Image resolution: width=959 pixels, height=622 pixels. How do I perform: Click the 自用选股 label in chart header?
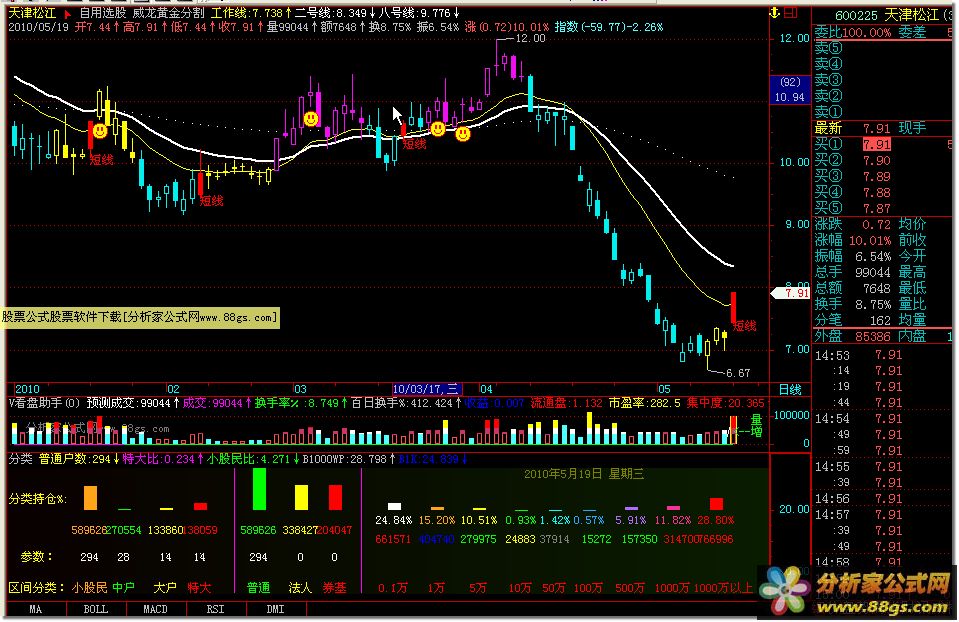coord(103,13)
